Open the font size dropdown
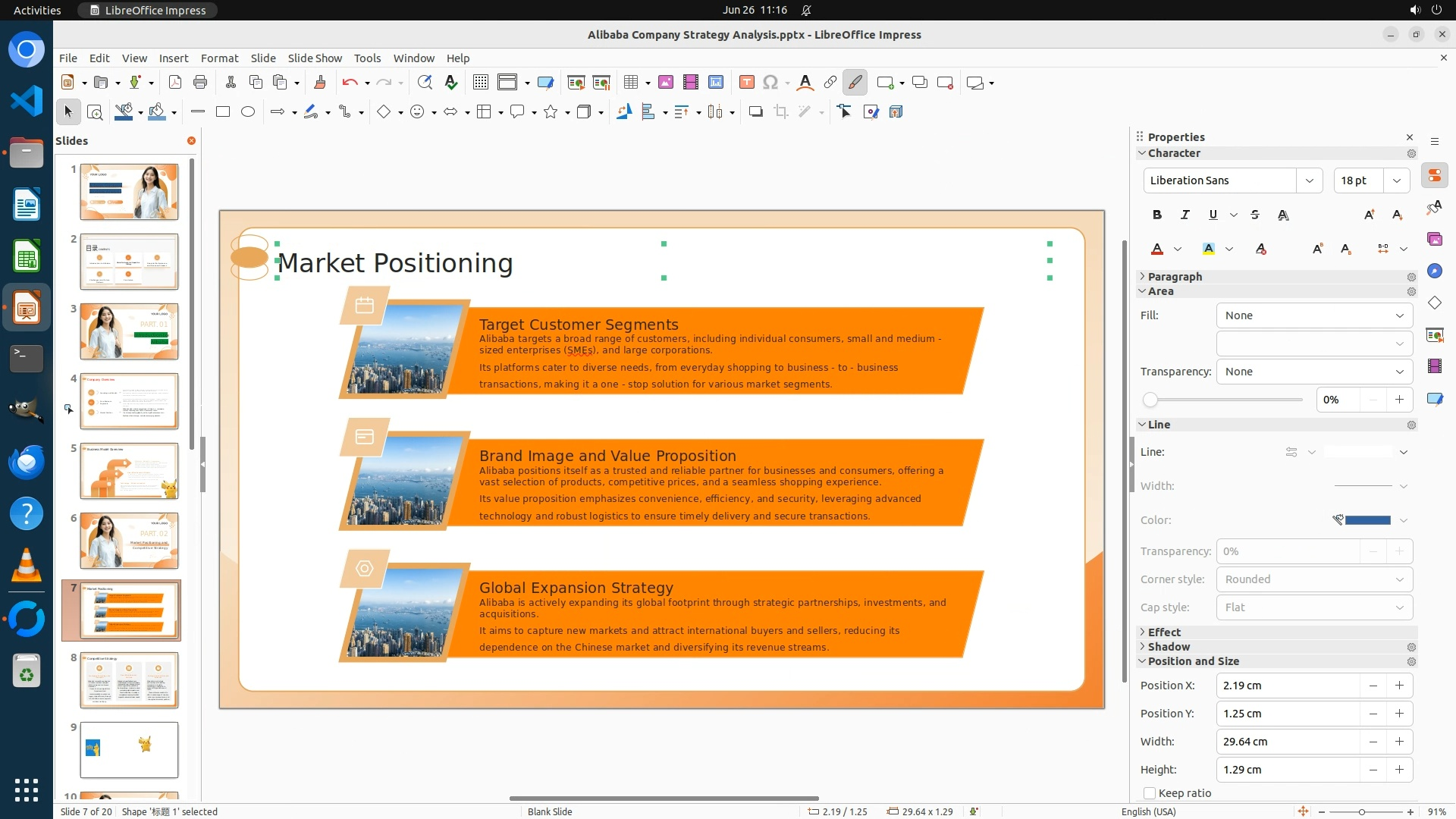The height and width of the screenshot is (819, 1456). [1396, 180]
